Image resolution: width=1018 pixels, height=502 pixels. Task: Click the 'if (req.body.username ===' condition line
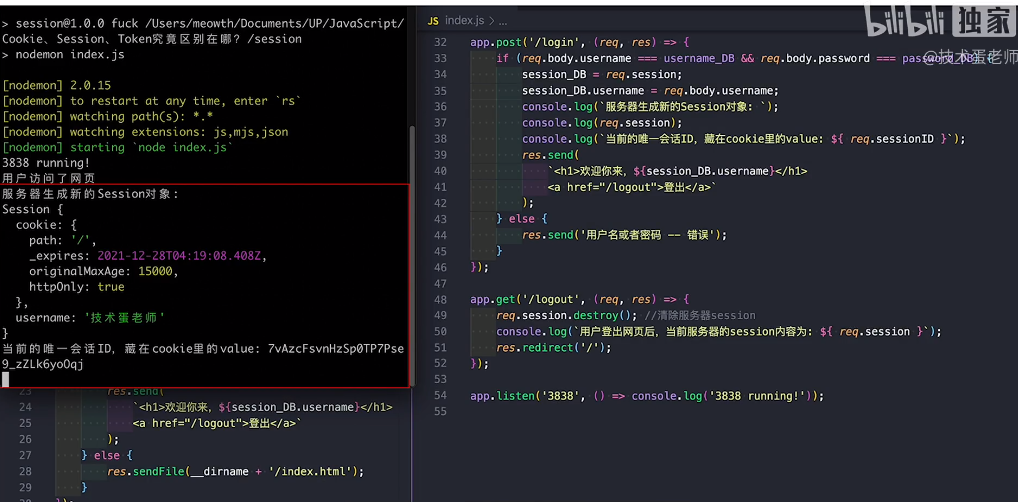745,58
